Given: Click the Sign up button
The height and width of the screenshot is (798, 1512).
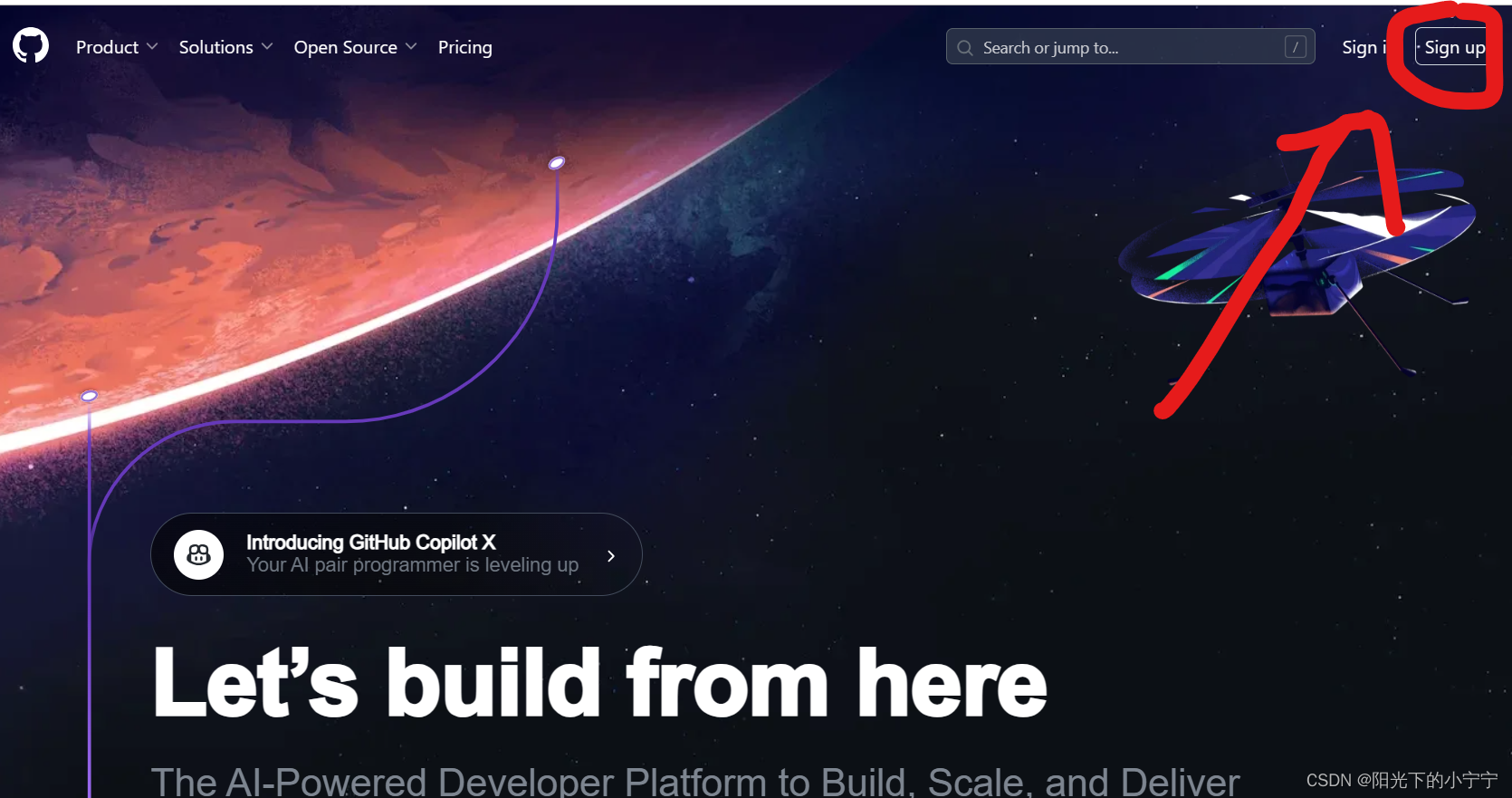Looking at the screenshot, I should (1454, 47).
